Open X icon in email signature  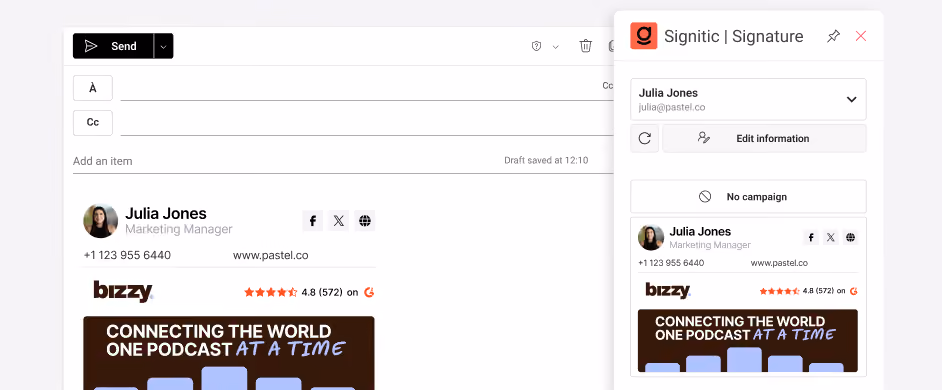339,221
